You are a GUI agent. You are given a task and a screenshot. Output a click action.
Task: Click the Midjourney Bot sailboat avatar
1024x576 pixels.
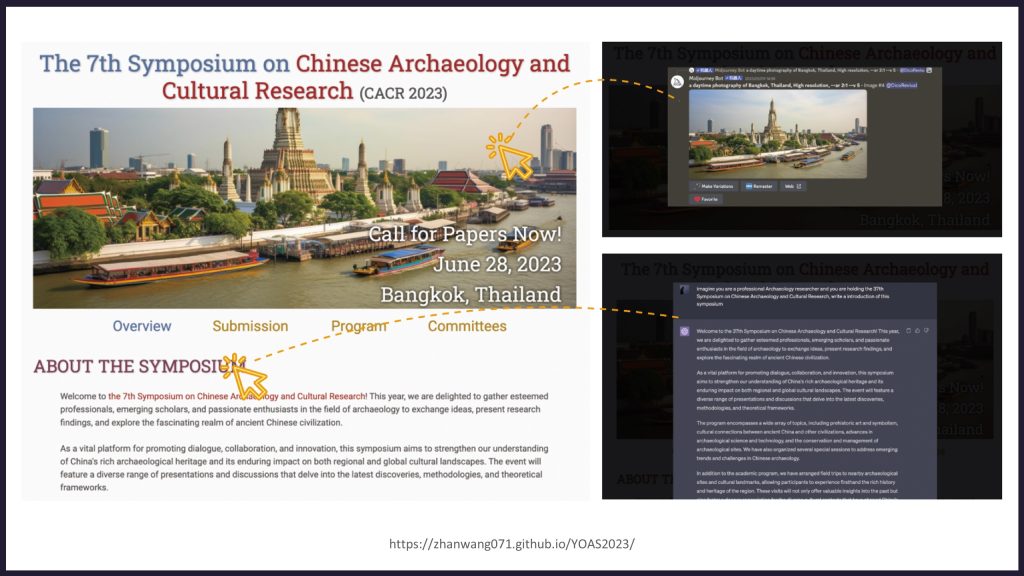(x=677, y=81)
